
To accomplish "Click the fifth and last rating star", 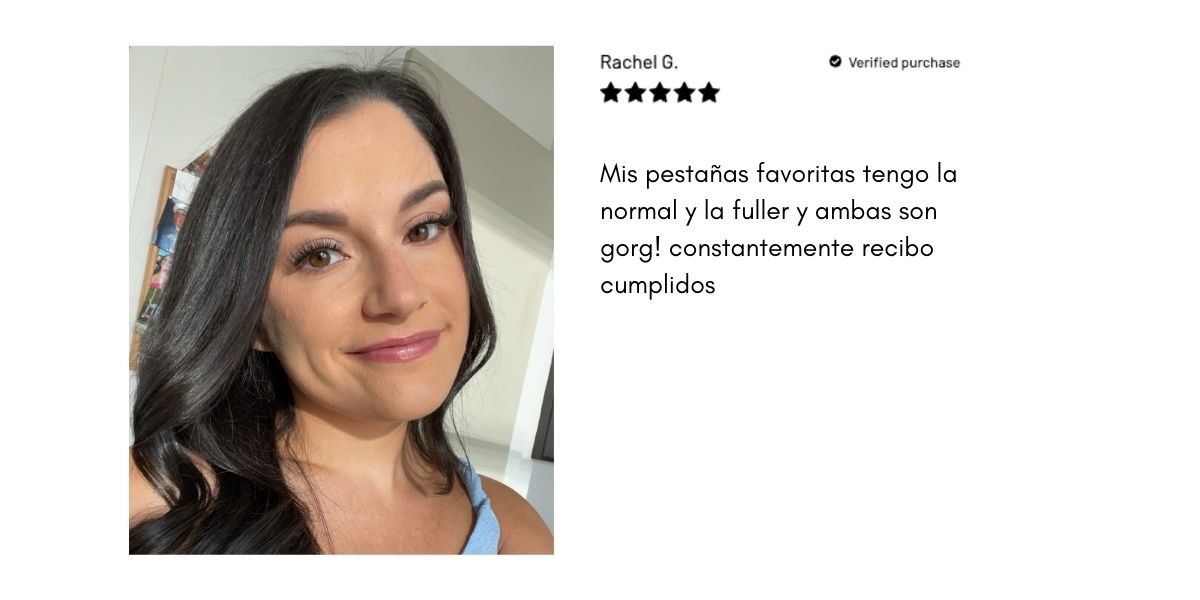I will pyautogui.click(x=709, y=93).
